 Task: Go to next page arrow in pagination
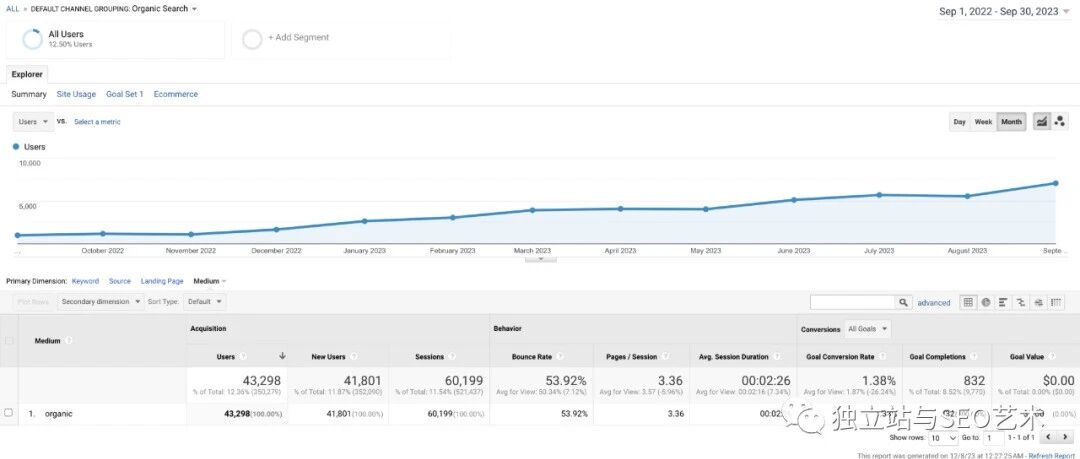pyautogui.click(x=1065, y=437)
